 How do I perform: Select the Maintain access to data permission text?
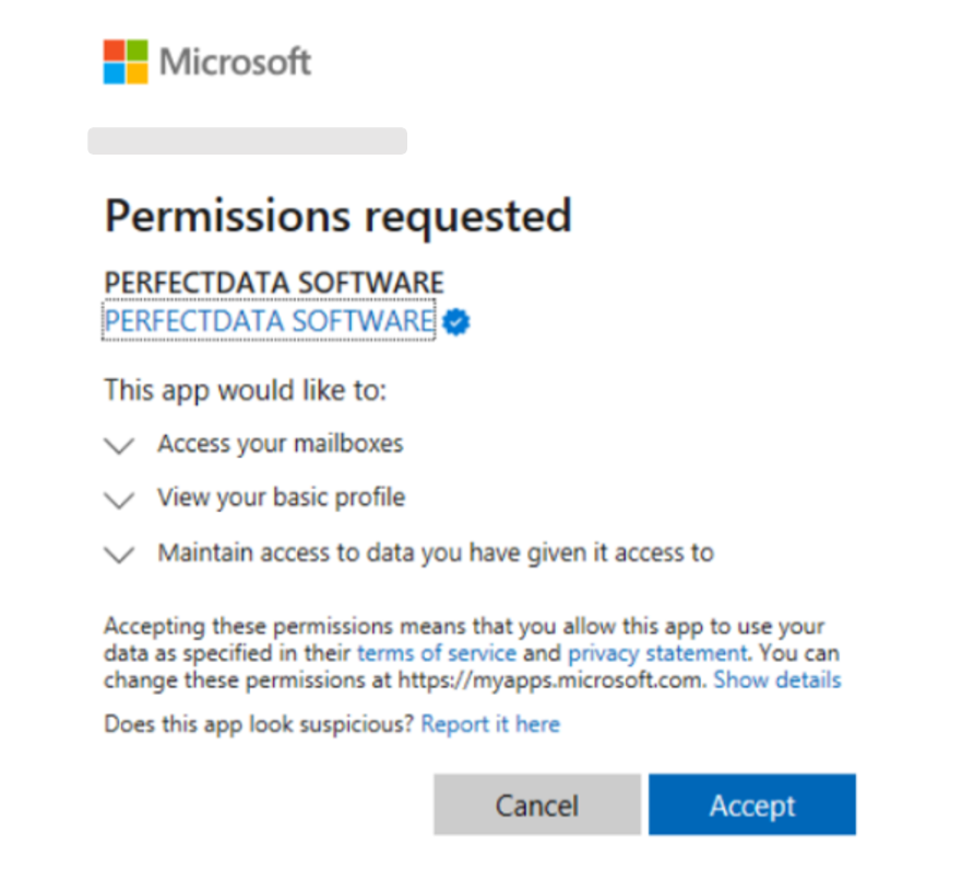tap(436, 553)
